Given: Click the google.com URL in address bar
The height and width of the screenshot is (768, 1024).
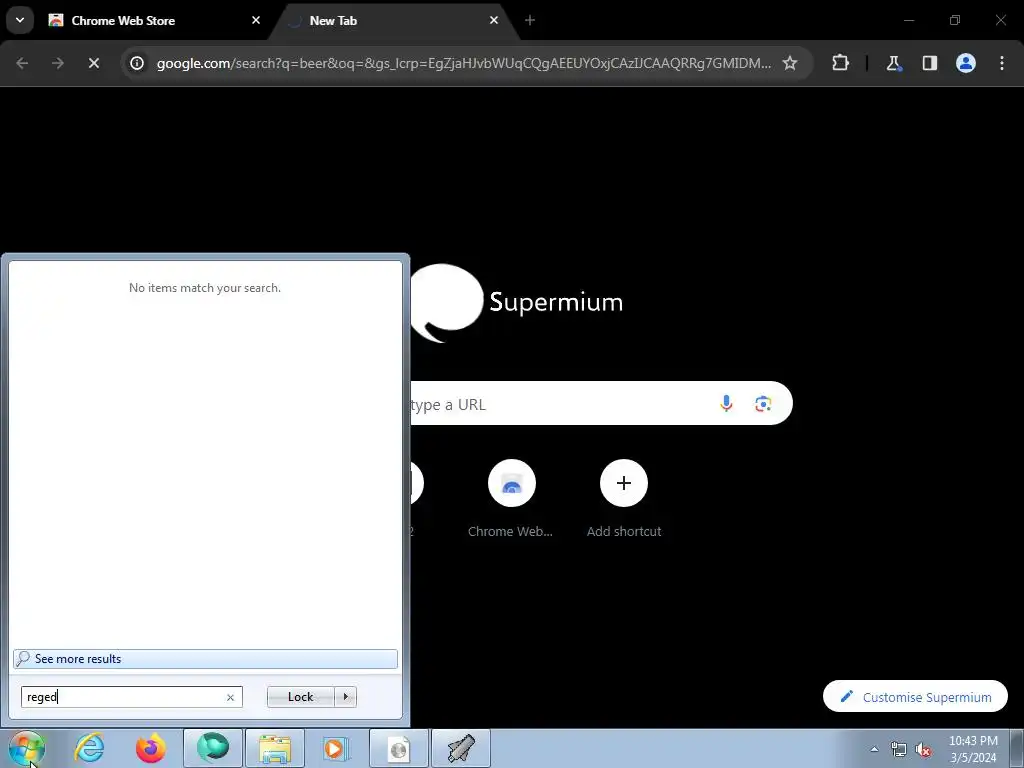Looking at the screenshot, I should [464, 63].
